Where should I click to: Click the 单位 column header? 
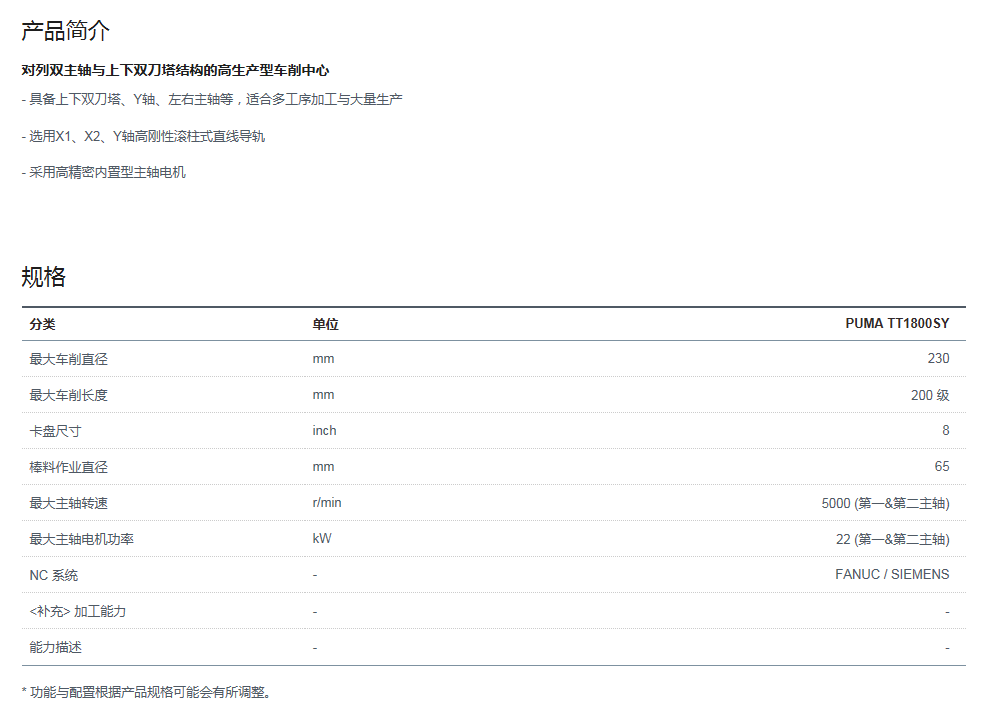(325, 324)
